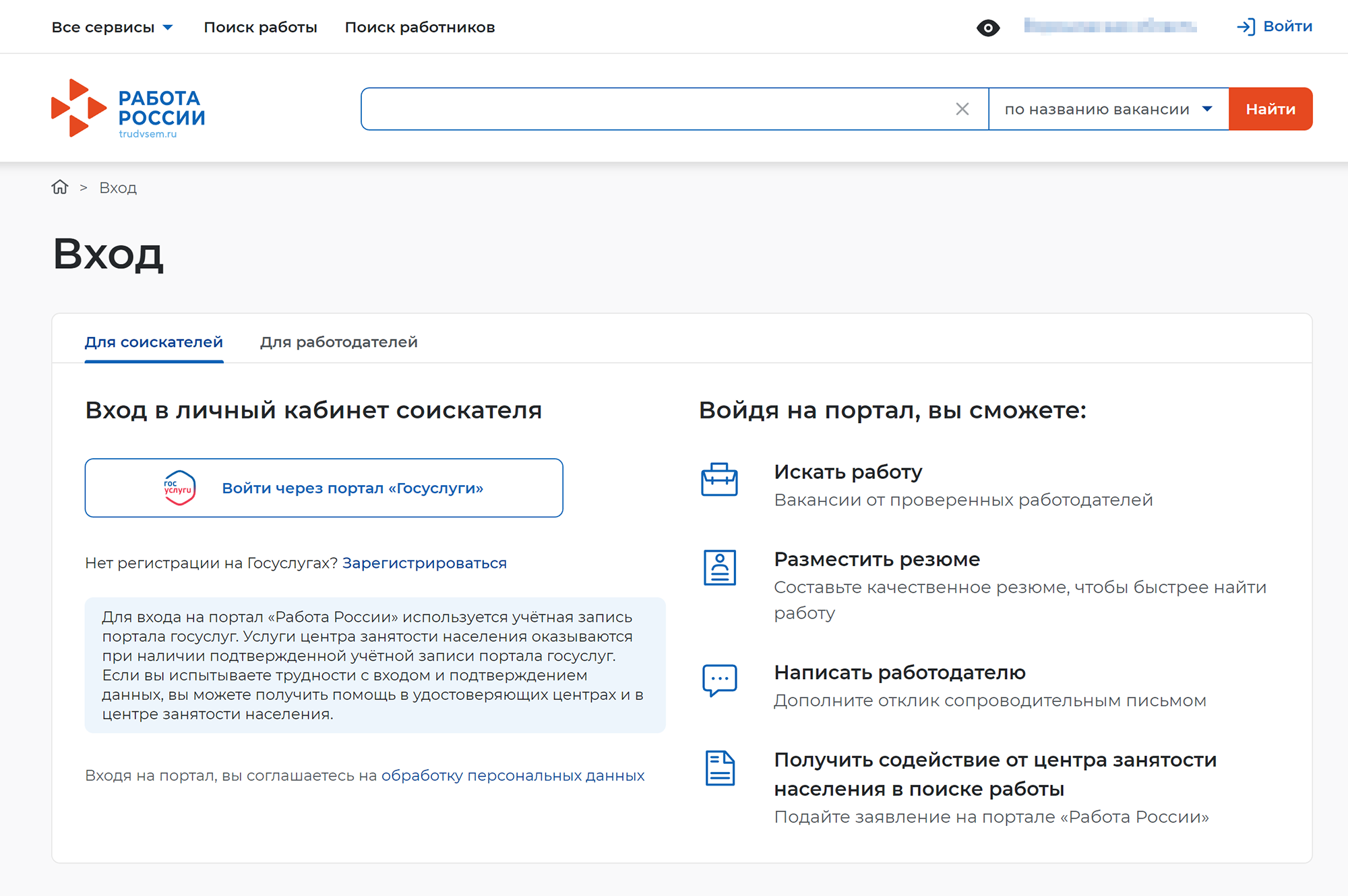Click the resume Разместить резюме icon

click(x=719, y=567)
